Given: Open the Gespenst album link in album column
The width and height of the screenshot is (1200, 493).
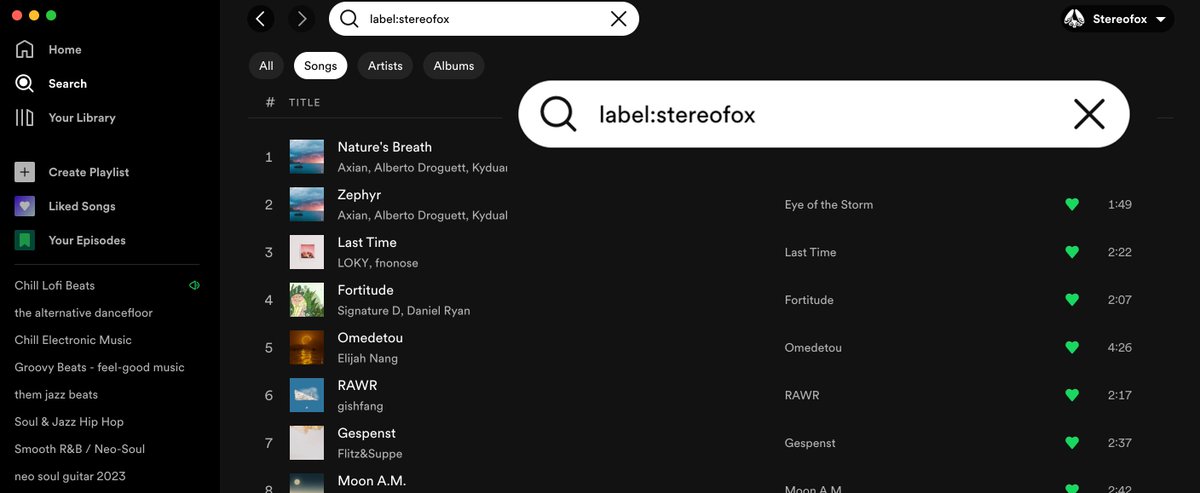Looking at the screenshot, I should click(x=810, y=443).
